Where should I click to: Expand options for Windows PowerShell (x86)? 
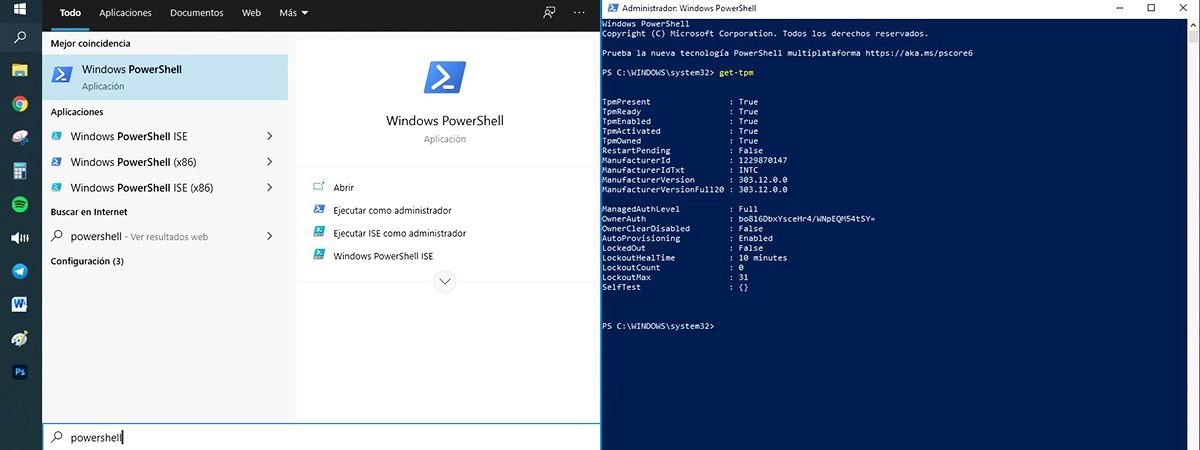point(270,162)
